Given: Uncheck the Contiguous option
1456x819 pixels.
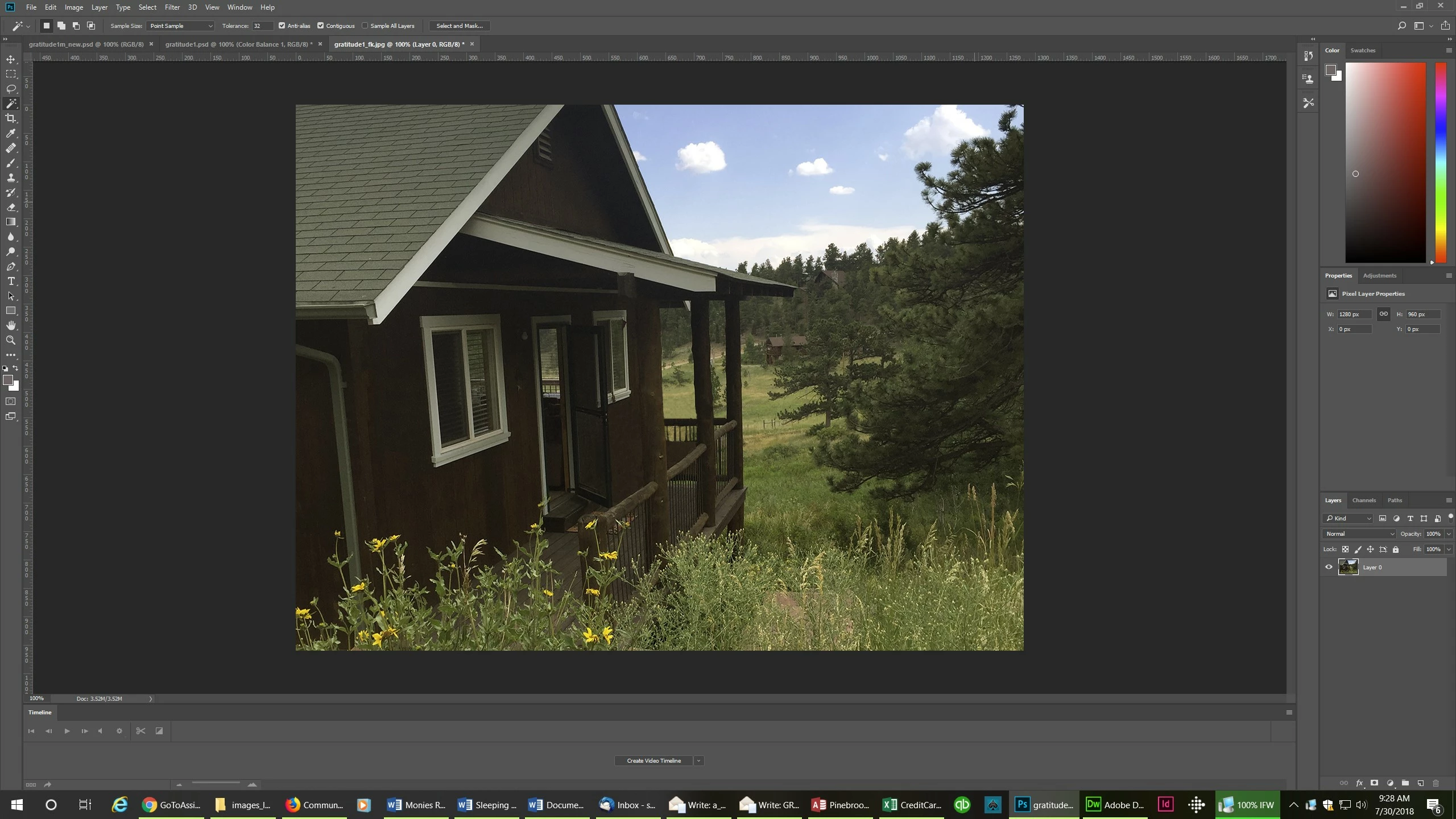Looking at the screenshot, I should pyautogui.click(x=320, y=26).
